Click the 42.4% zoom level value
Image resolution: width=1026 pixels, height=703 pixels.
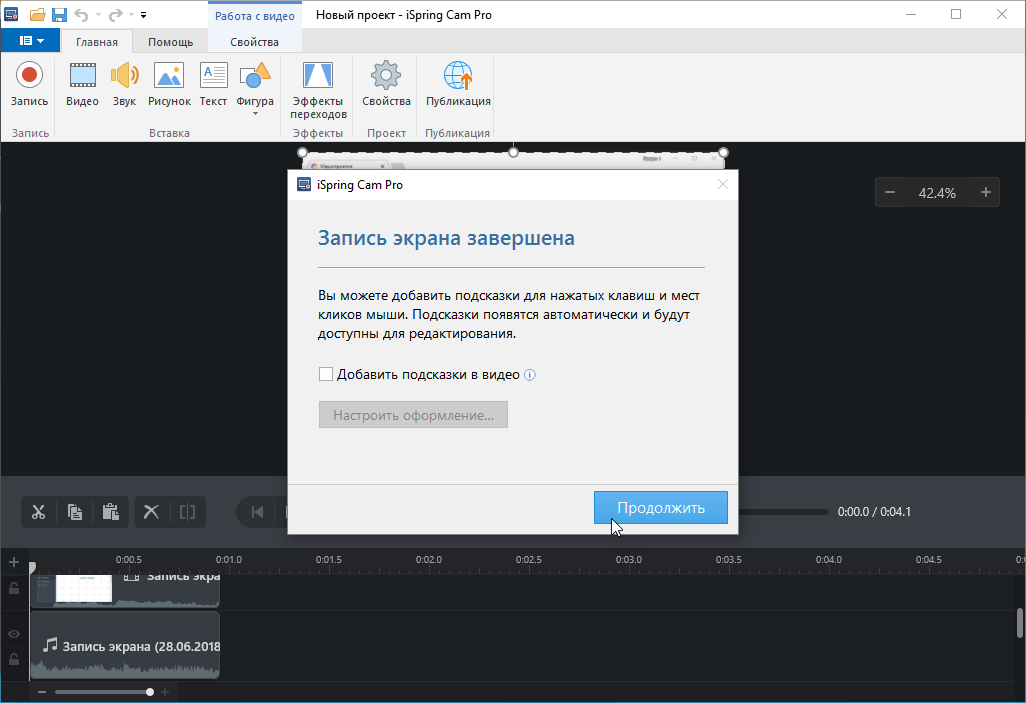pos(937,193)
